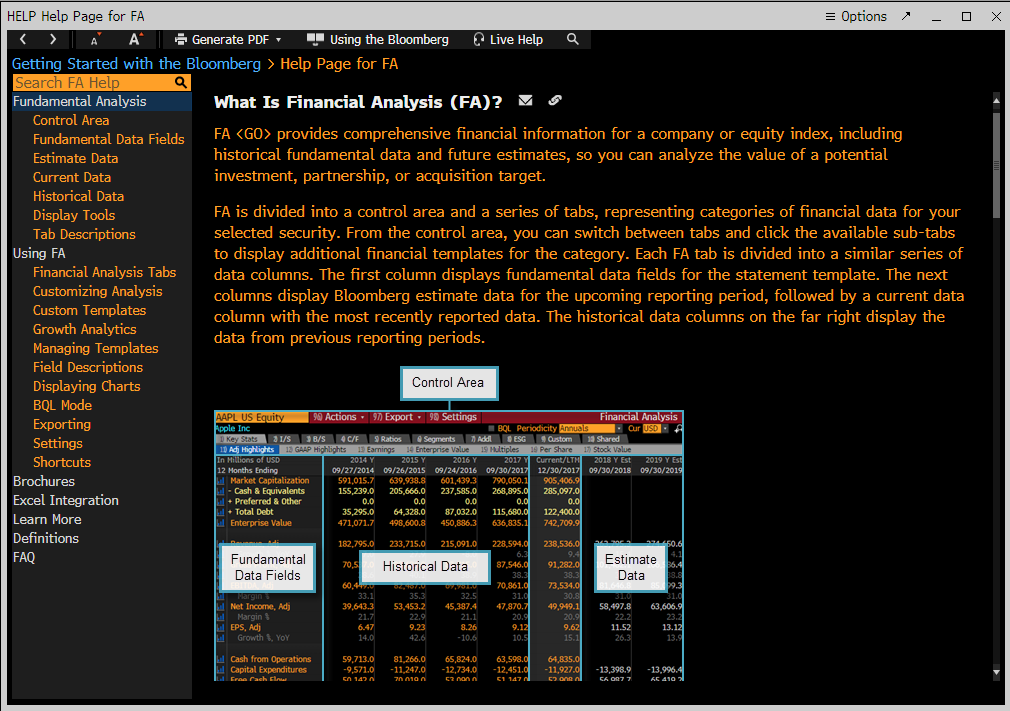Click the FA screen example image
The image size is (1010, 711).
pos(449,545)
